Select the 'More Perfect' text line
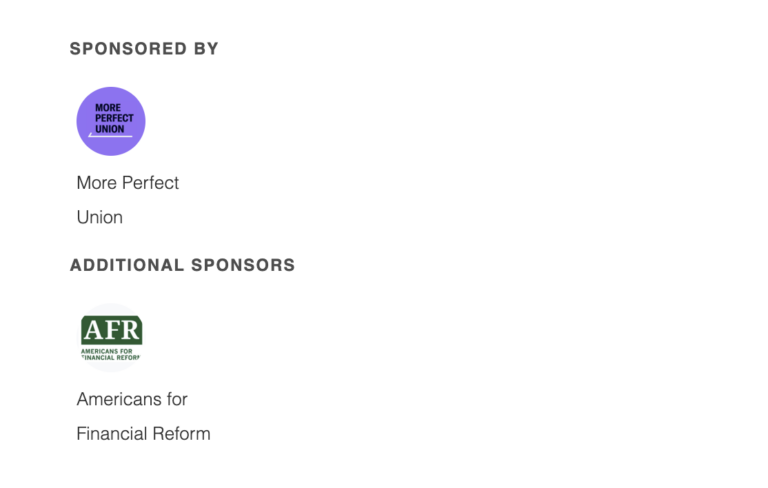Screen dimensions: 768x488 tap(127, 182)
